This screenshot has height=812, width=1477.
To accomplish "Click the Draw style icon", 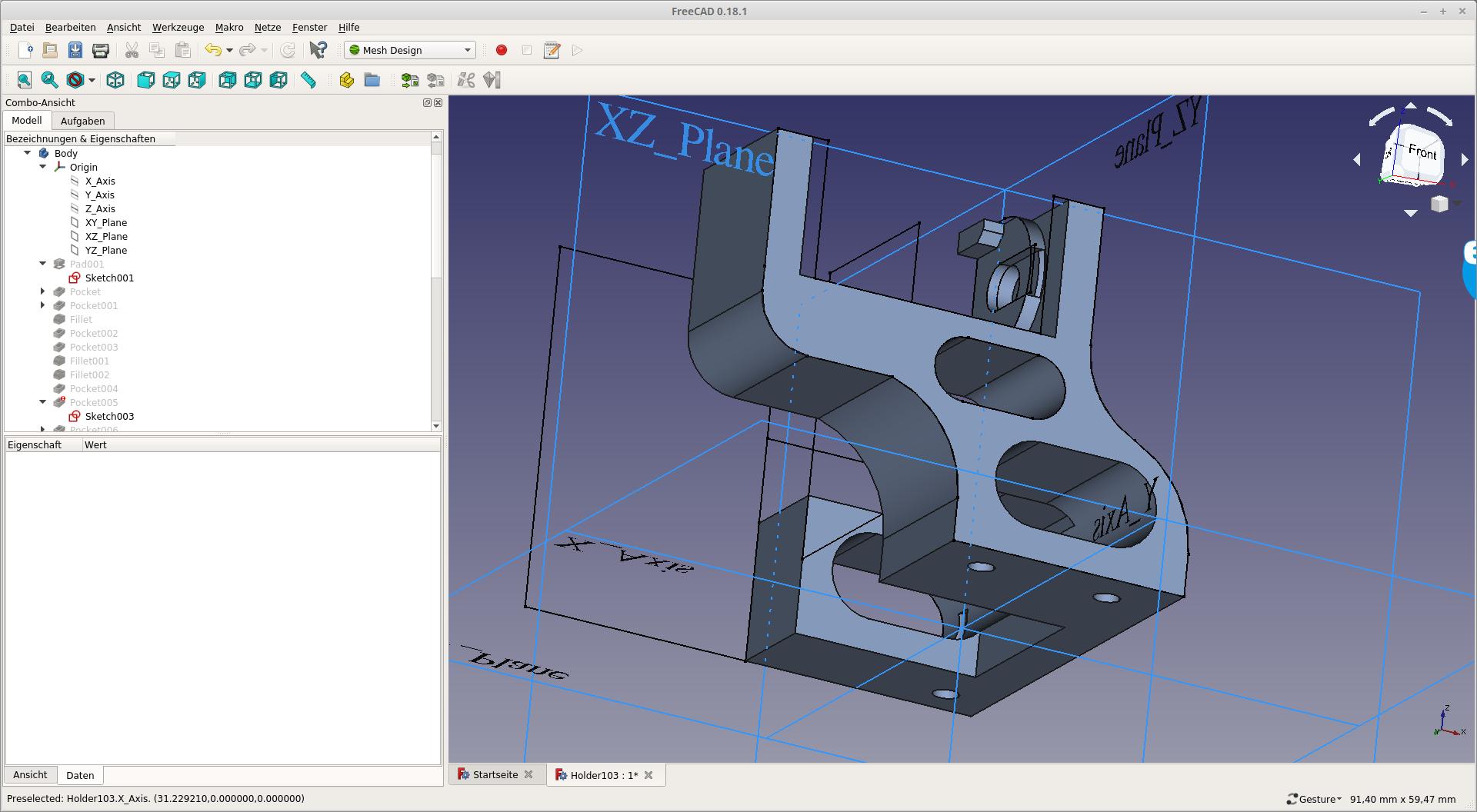I will [x=75, y=80].
